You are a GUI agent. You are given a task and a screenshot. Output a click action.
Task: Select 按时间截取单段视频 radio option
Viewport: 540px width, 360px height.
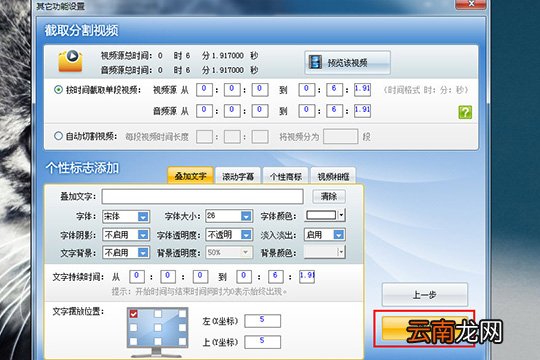click(58, 90)
